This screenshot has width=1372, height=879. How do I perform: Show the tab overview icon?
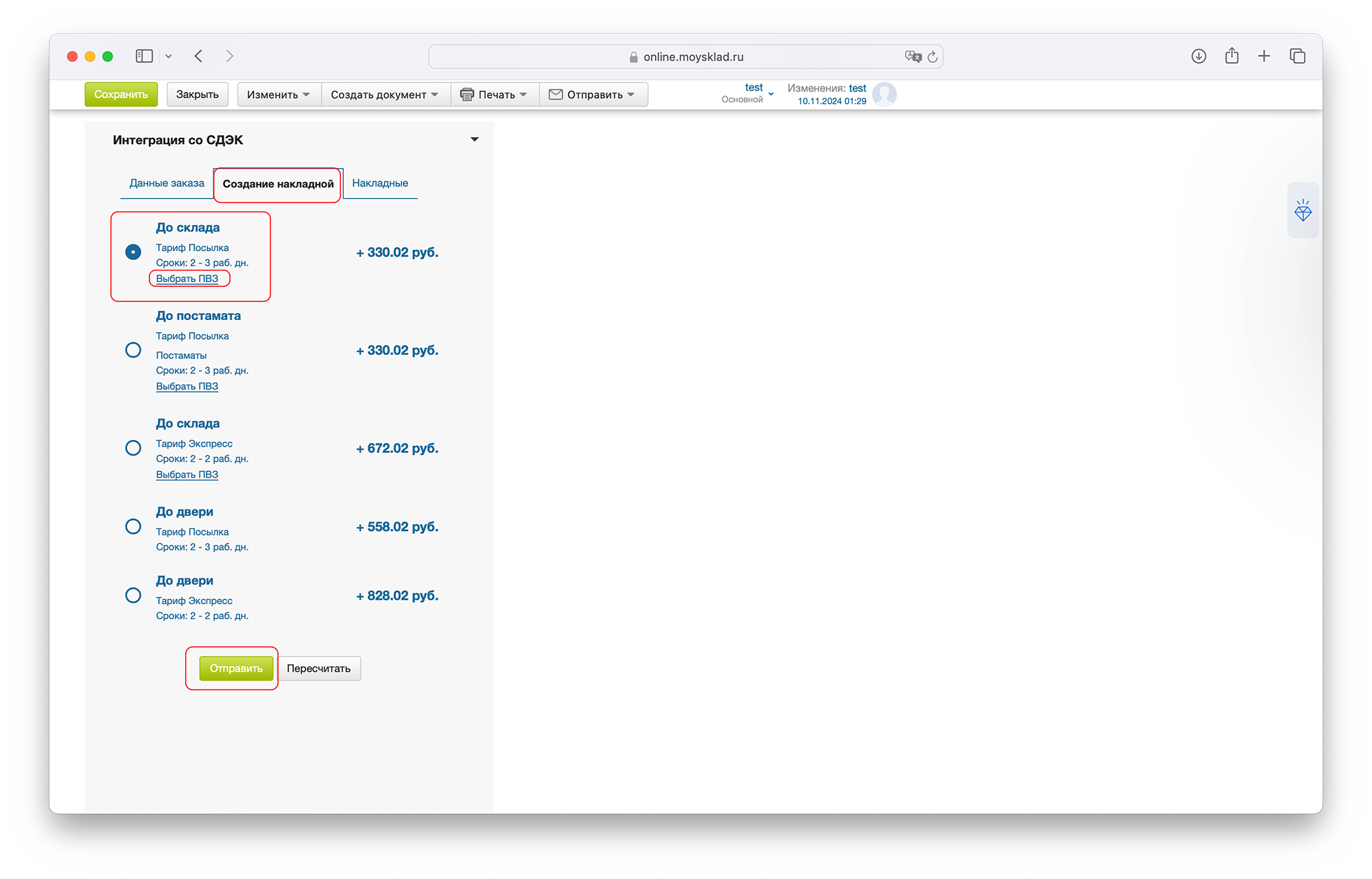click(1297, 56)
